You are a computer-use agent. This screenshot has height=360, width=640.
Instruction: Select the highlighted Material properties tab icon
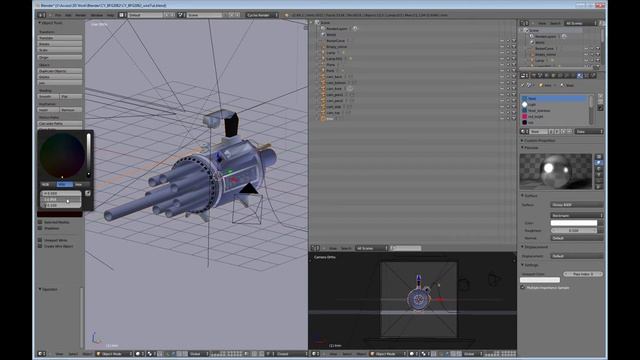click(580, 76)
